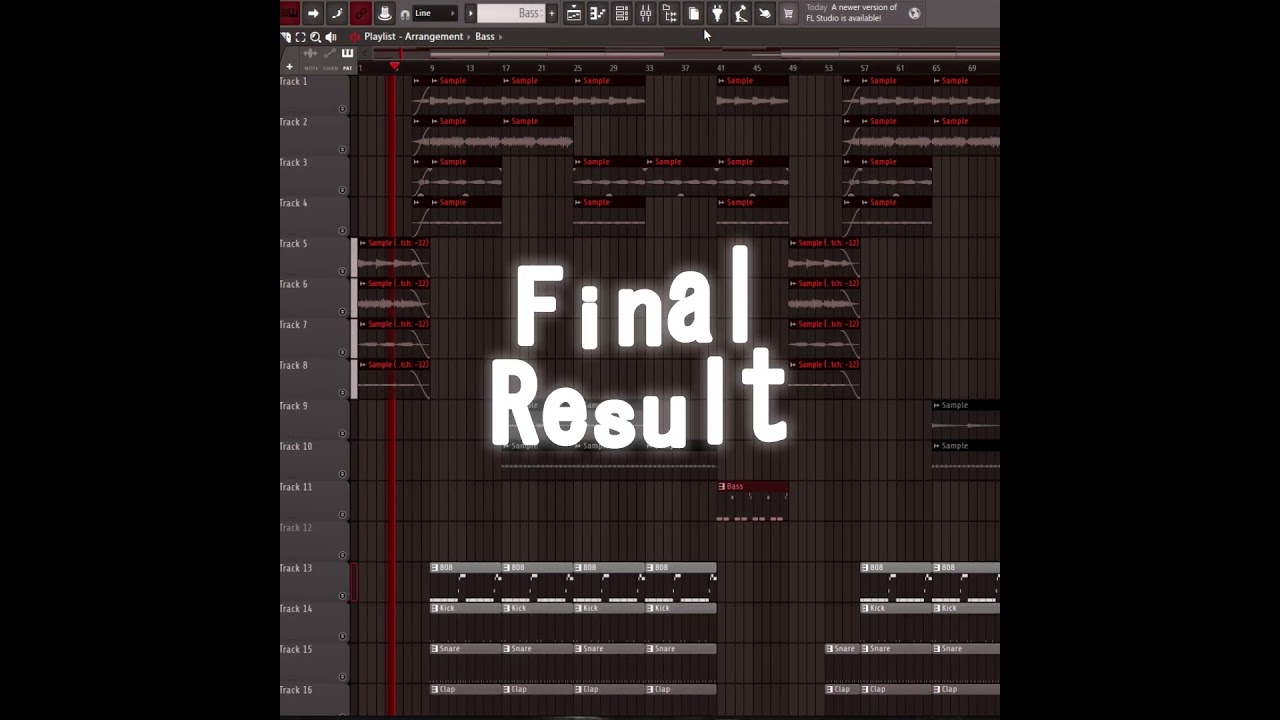Click the tempo tapper icon

point(741,13)
